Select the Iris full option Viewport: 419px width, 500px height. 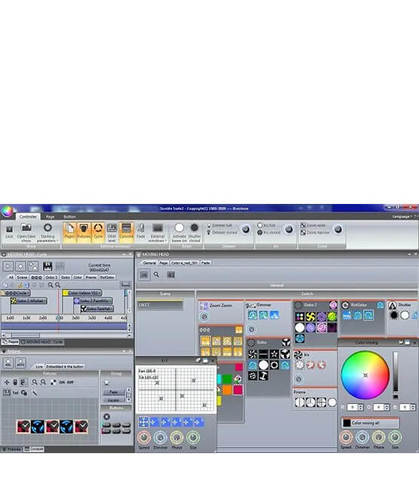pyautogui.click(x=267, y=226)
